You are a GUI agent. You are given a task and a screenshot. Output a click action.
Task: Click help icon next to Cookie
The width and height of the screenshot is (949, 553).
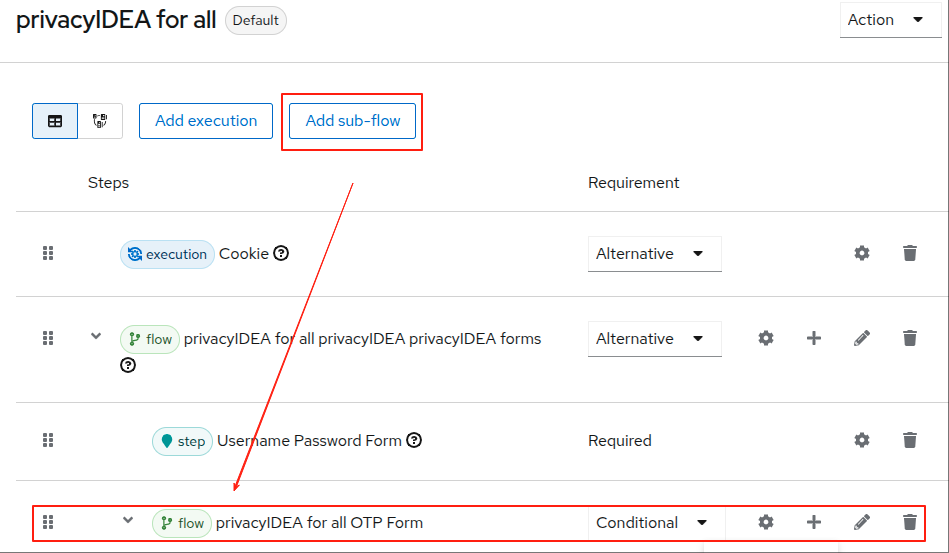281,254
